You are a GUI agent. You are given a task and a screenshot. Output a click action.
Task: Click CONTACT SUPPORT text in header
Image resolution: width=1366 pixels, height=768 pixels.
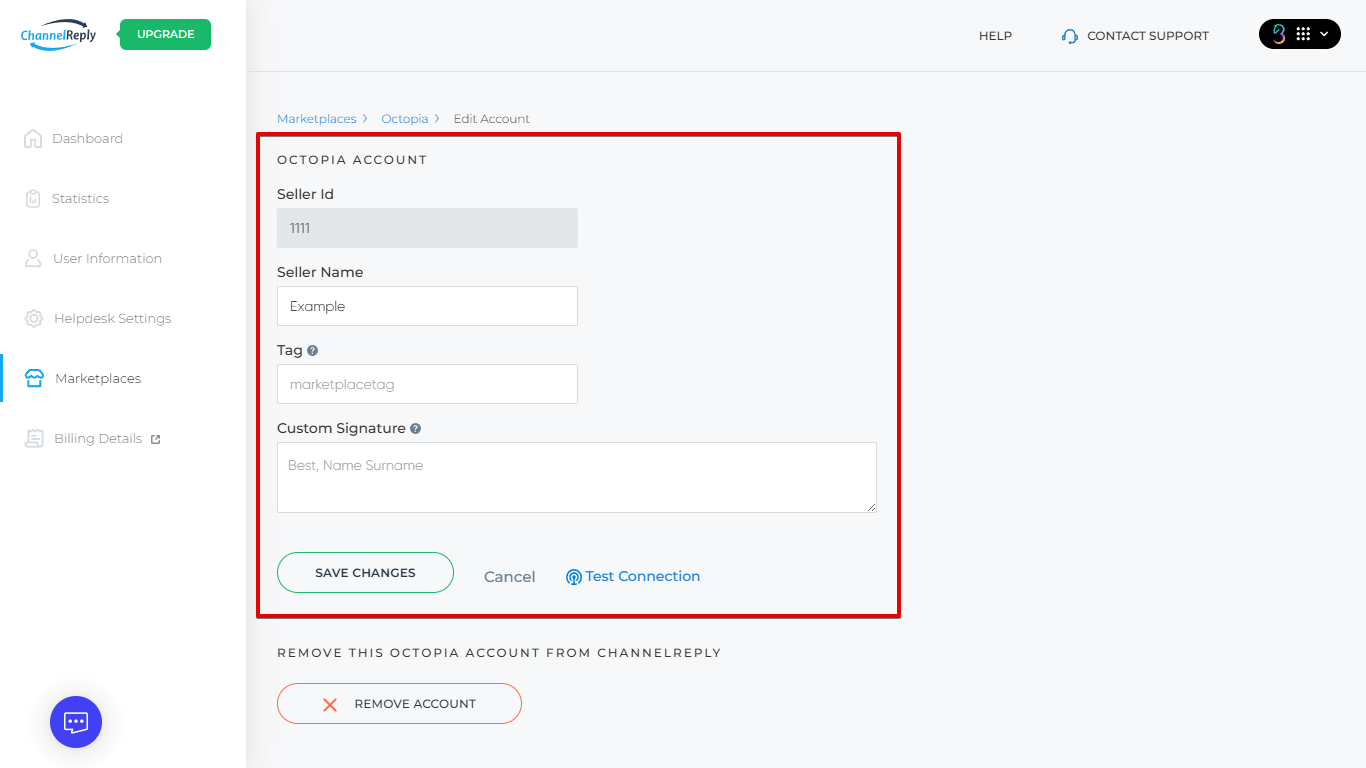(x=1148, y=36)
